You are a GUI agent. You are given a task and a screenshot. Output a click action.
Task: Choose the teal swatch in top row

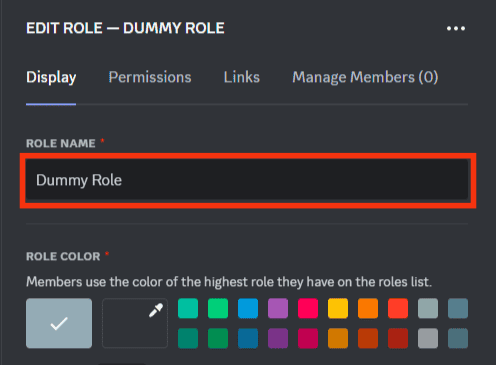[188, 308]
